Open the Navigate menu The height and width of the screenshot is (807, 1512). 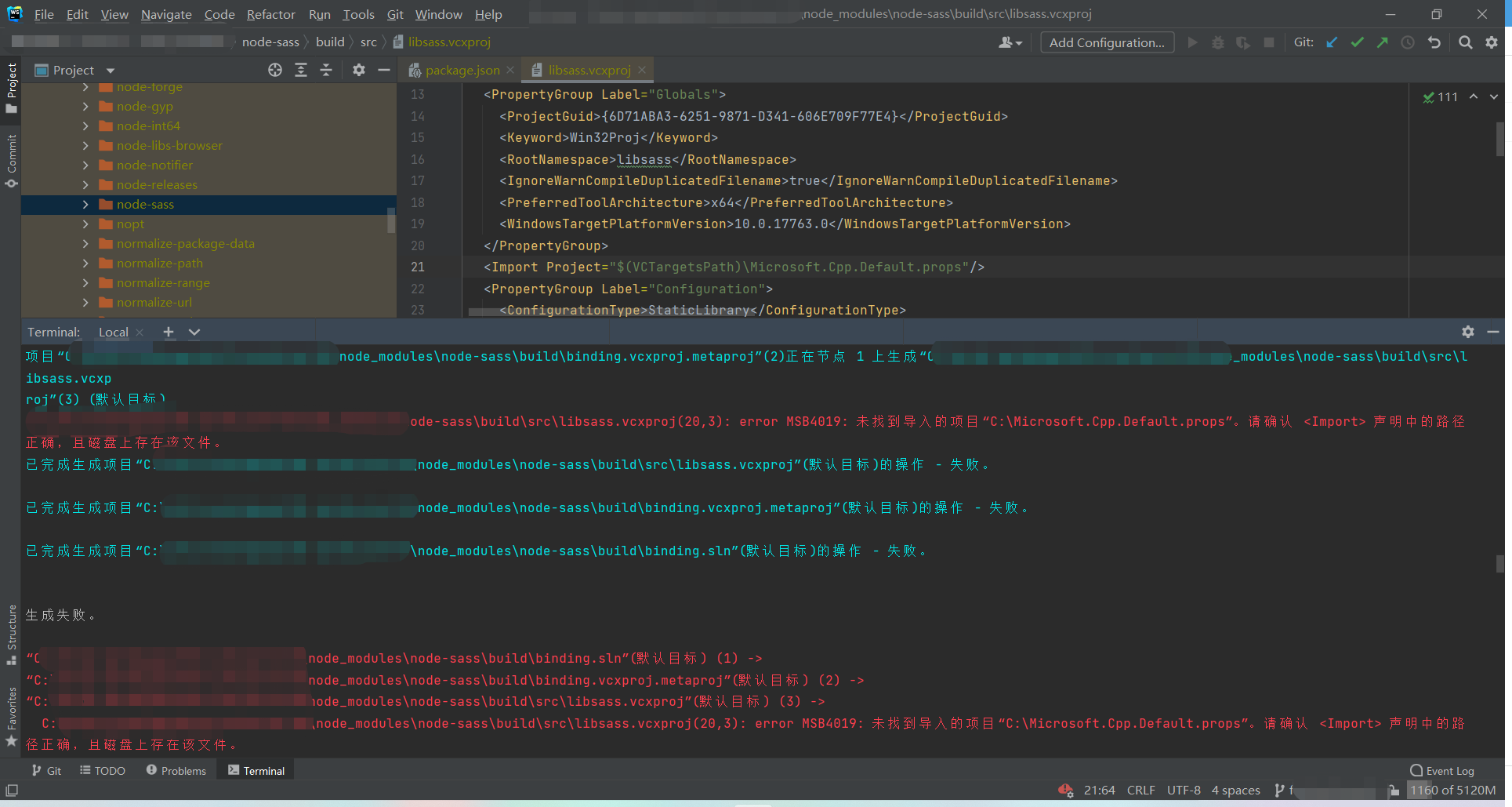[x=166, y=14]
